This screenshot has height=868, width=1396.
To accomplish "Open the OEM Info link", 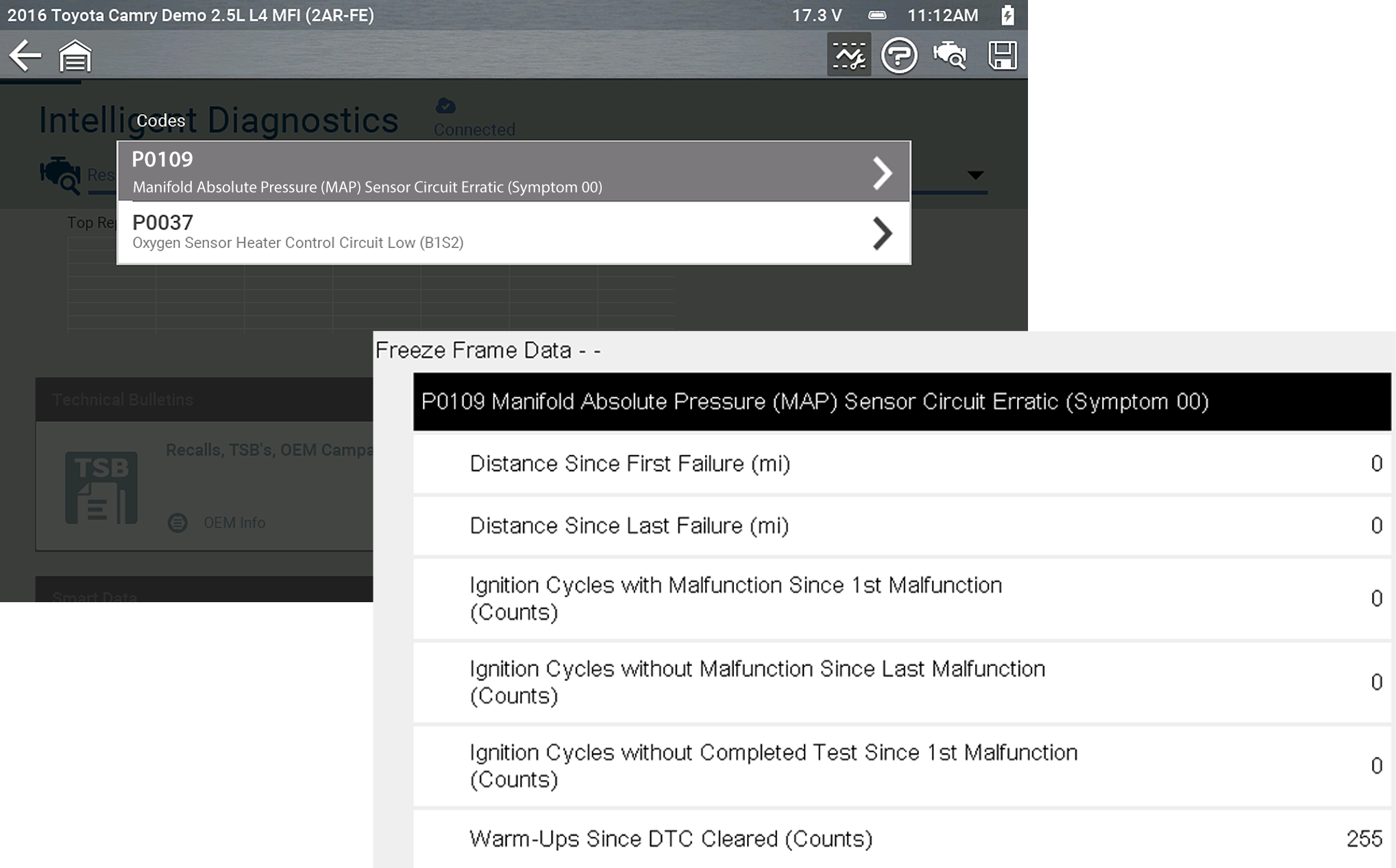I will click(x=234, y=523).
